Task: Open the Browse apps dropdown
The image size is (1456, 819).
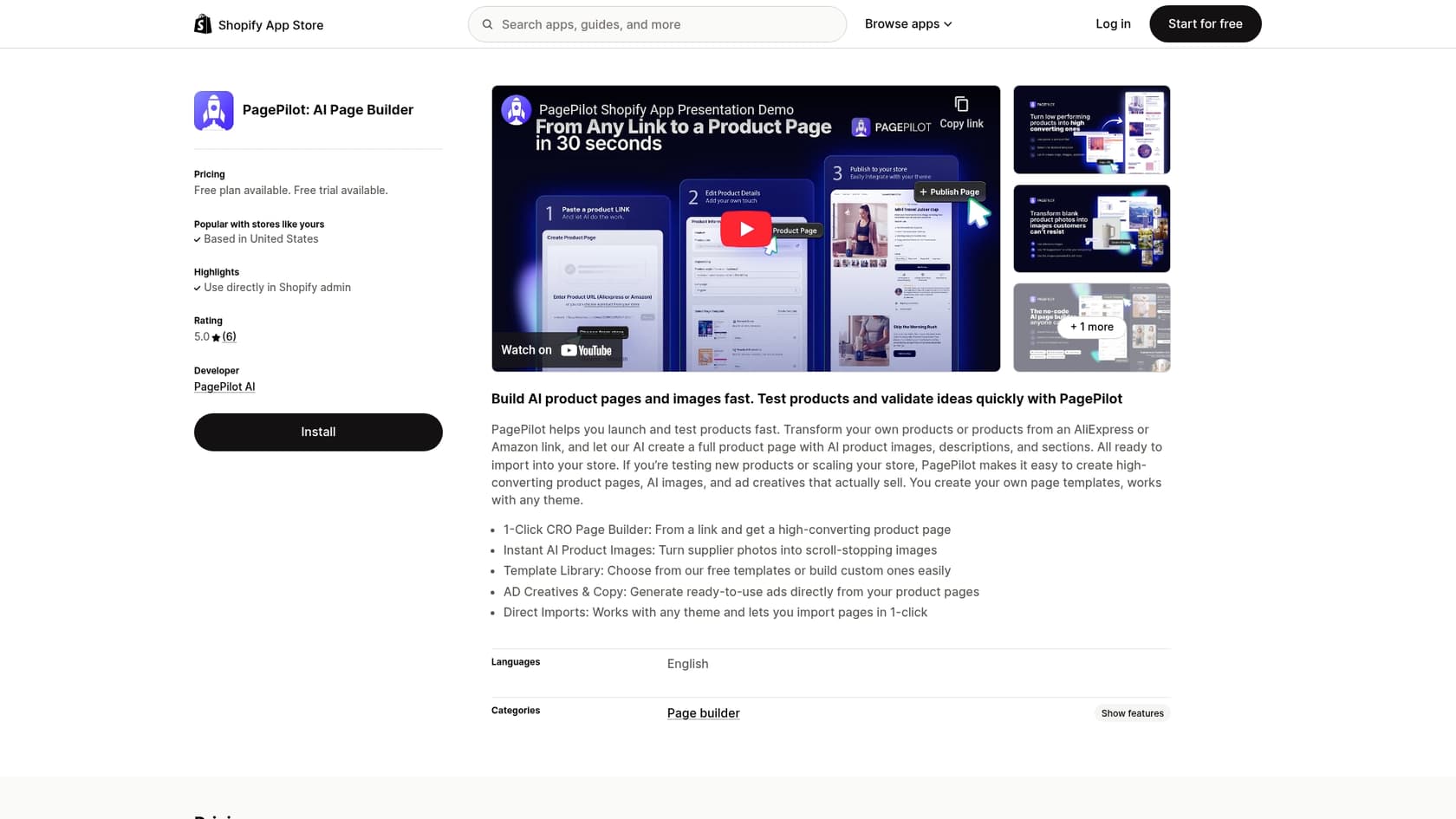Action: 907,23
